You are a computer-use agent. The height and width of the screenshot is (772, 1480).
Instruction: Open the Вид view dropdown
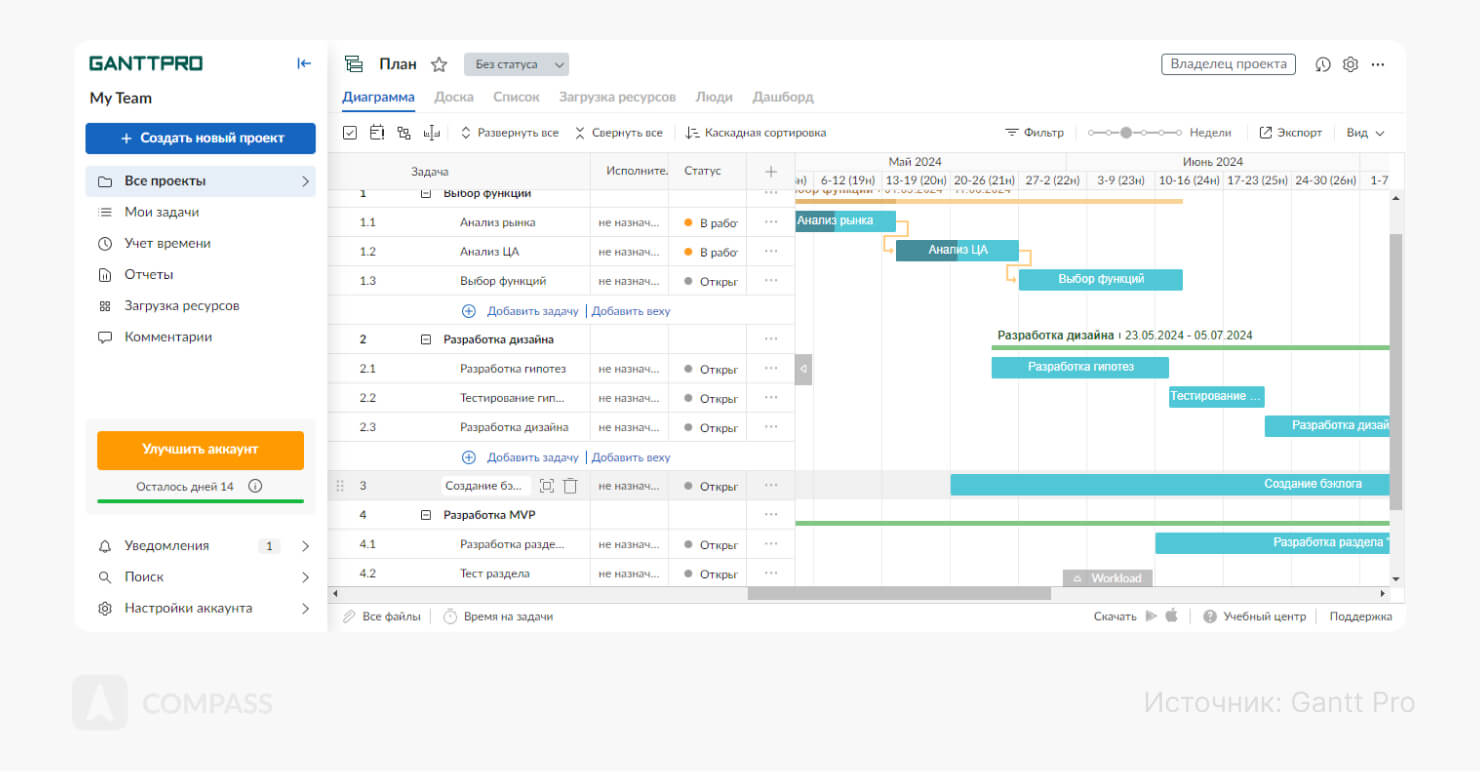pos(1365,133)
